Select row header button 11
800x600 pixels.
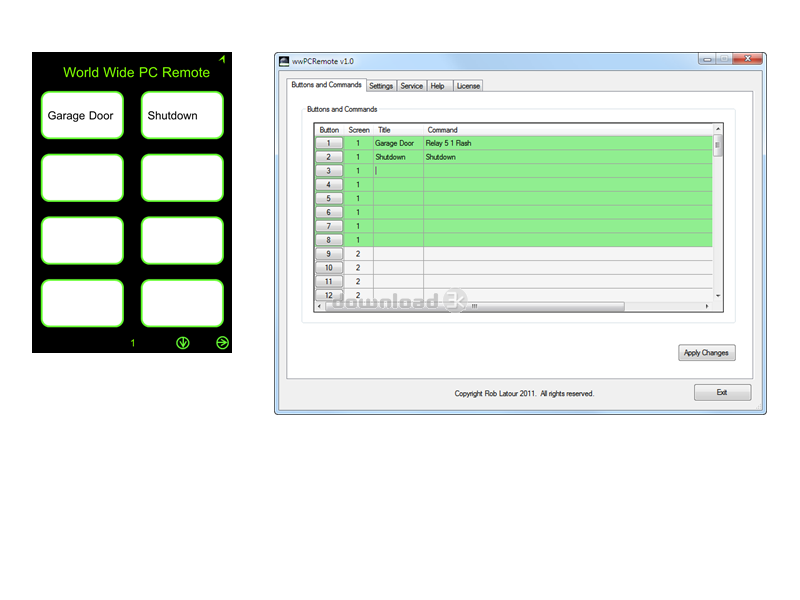pos(329,281)
